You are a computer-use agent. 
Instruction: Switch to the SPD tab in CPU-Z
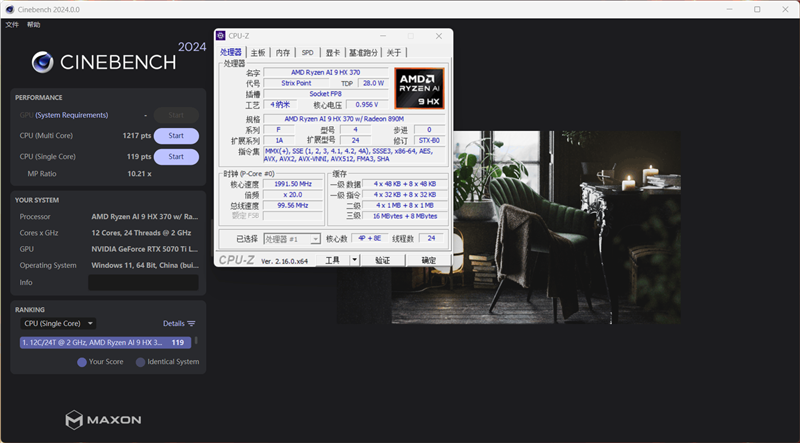tap(307, 52)
